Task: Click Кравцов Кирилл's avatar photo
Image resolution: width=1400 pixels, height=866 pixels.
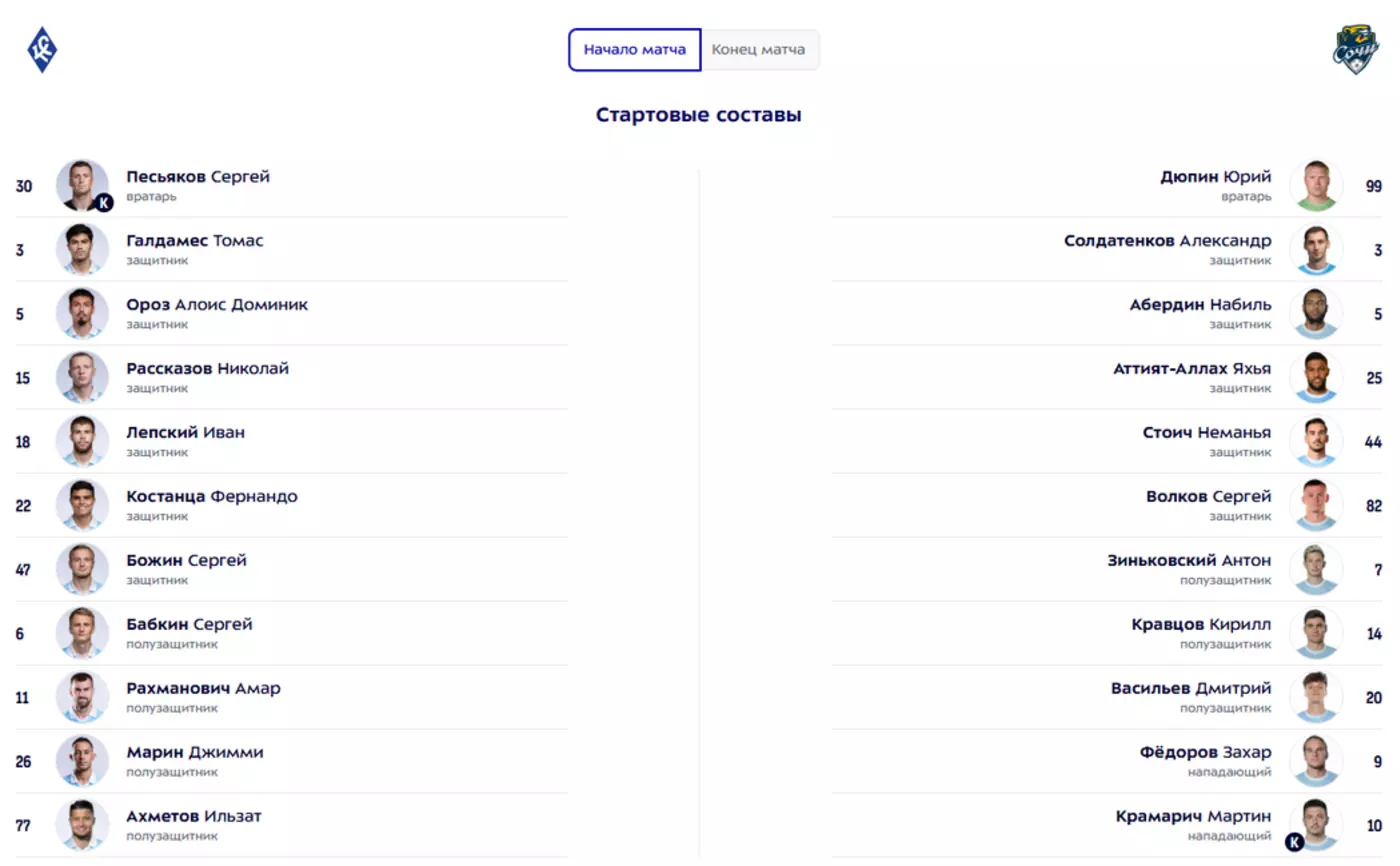Action: (x=1316, y=633)
